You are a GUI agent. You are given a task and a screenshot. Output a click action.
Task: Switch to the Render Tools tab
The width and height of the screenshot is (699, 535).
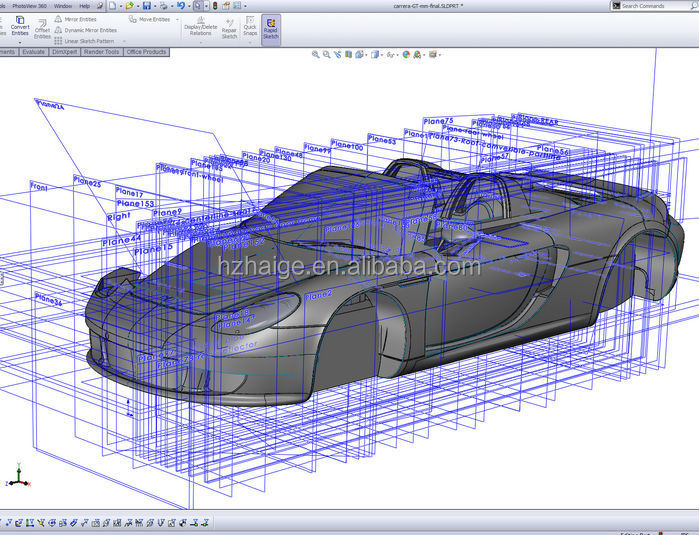click(x=101, y=52)
